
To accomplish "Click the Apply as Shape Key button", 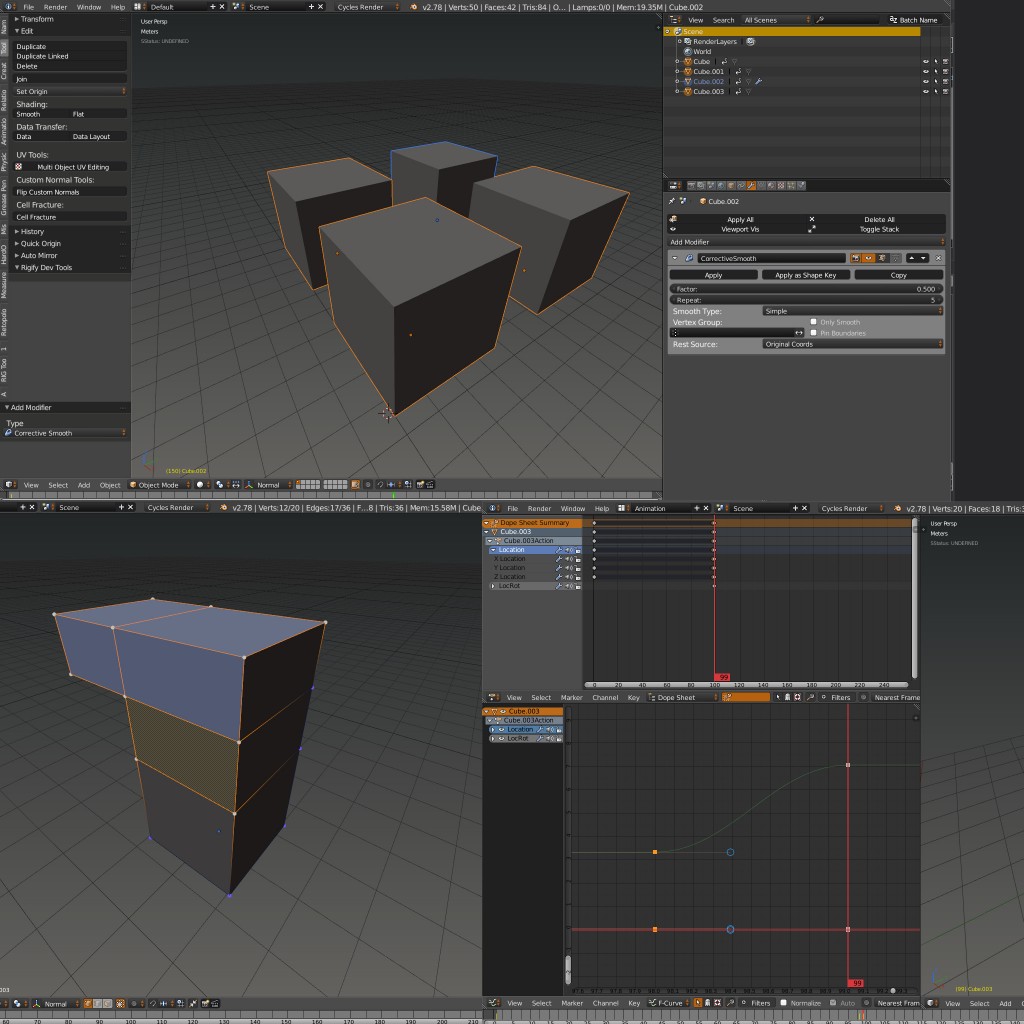I will 805,275.
